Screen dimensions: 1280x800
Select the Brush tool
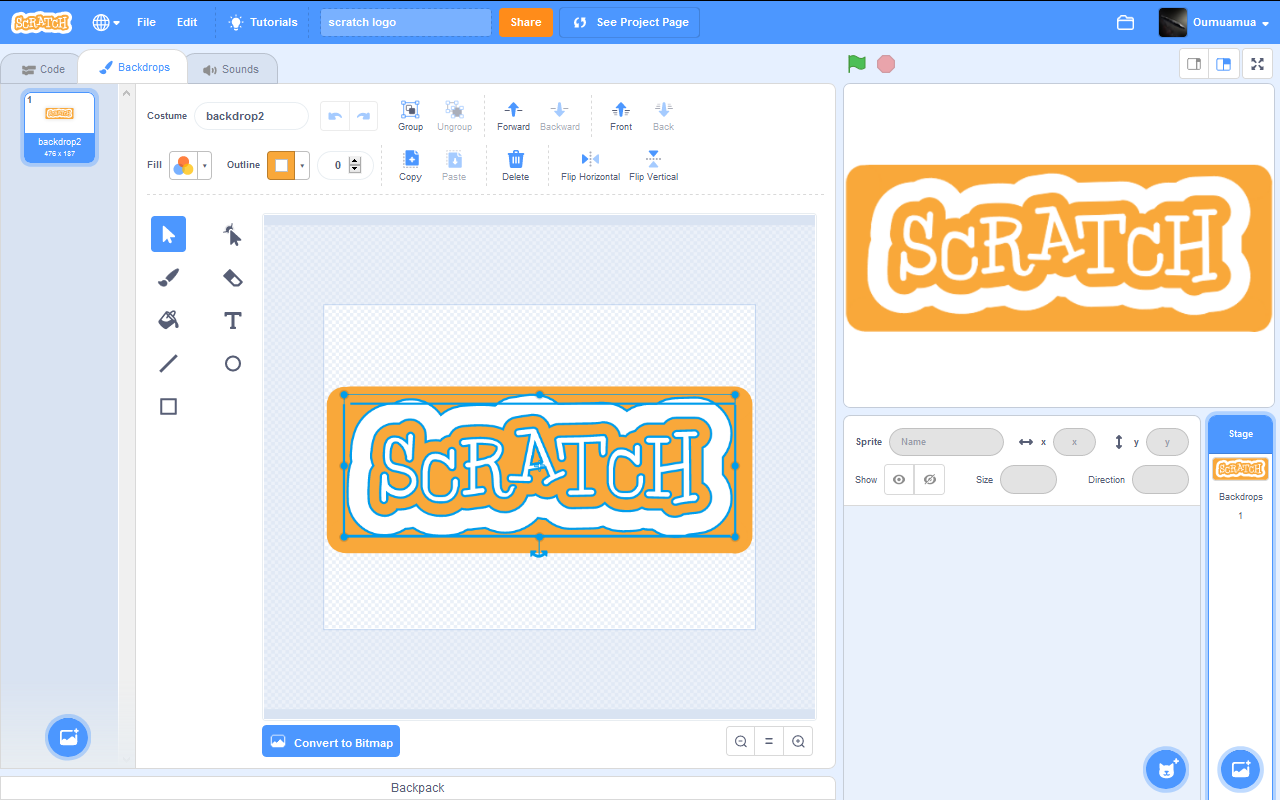click(x=168, y=278)
